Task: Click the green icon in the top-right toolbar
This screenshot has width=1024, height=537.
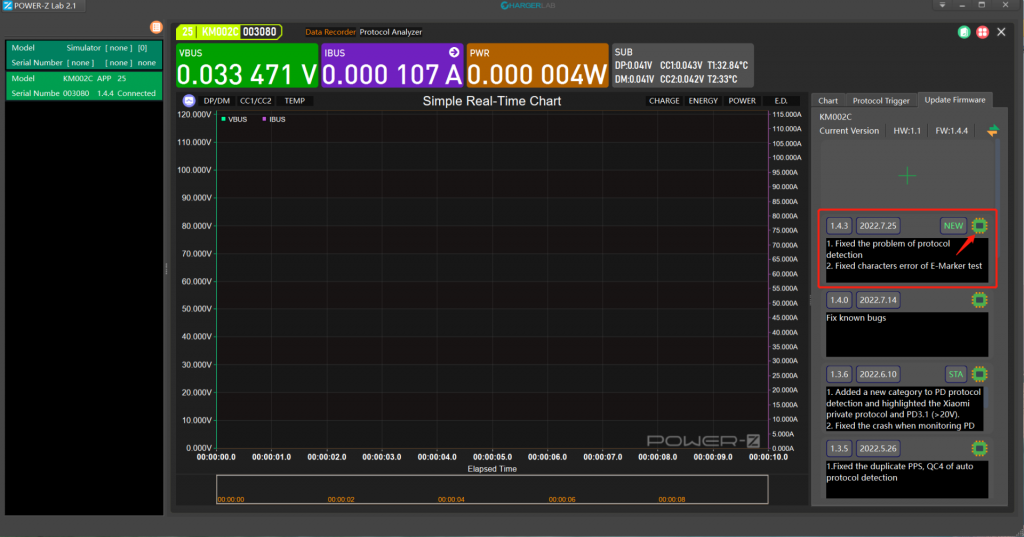Action: [964, 32]
